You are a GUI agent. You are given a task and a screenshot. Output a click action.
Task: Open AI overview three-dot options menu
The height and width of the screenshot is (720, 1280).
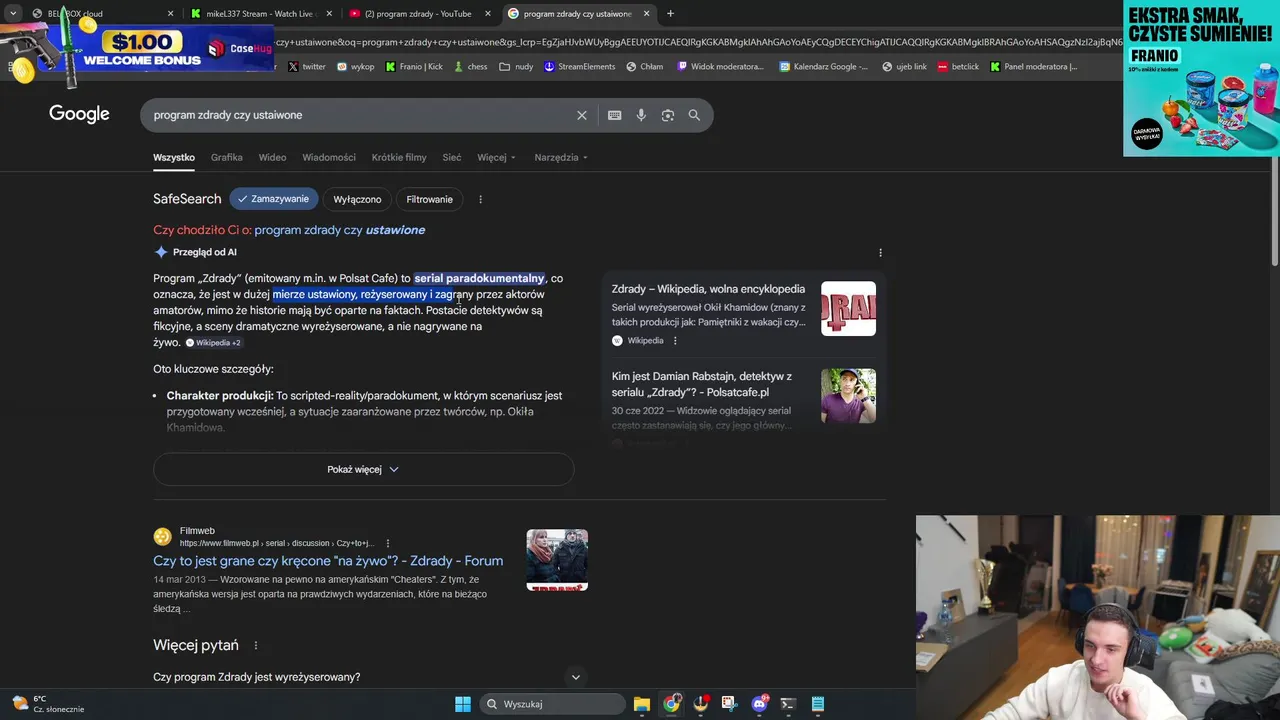(x=880, y=253)
